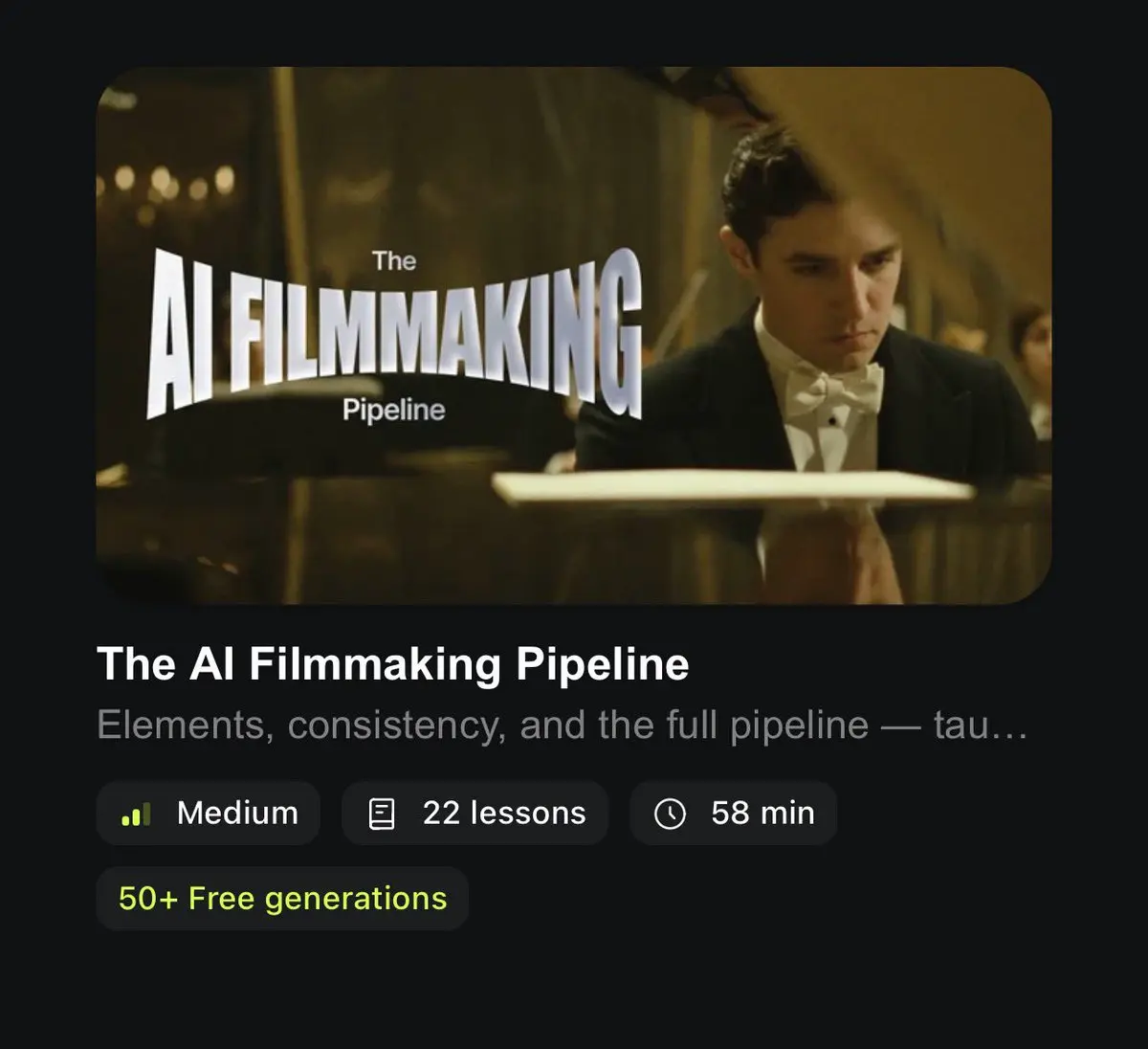Open The AI Filmmaking Pipeline course title

coord(393,664)
